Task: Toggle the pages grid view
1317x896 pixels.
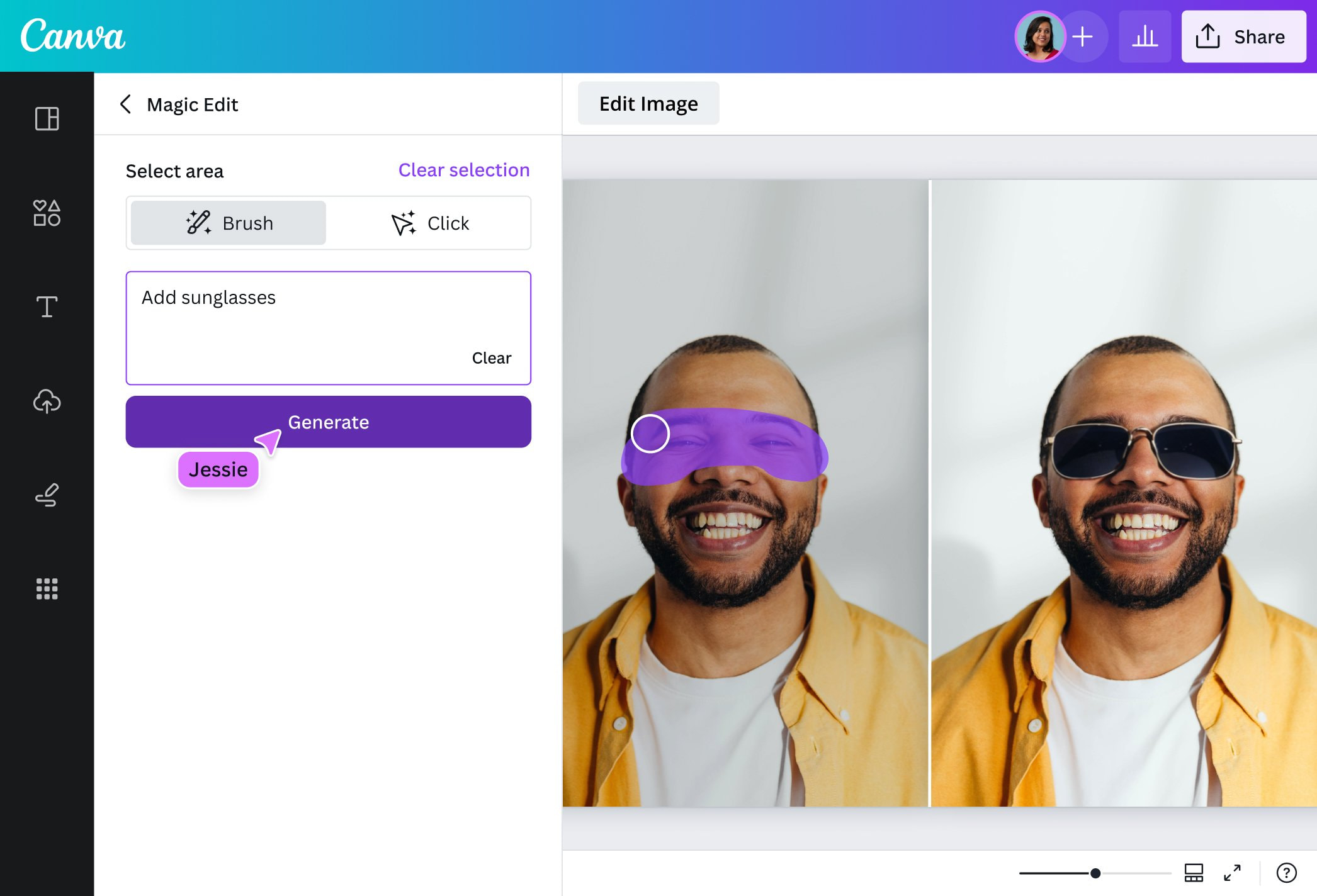Action: (x=1194, y=873)
